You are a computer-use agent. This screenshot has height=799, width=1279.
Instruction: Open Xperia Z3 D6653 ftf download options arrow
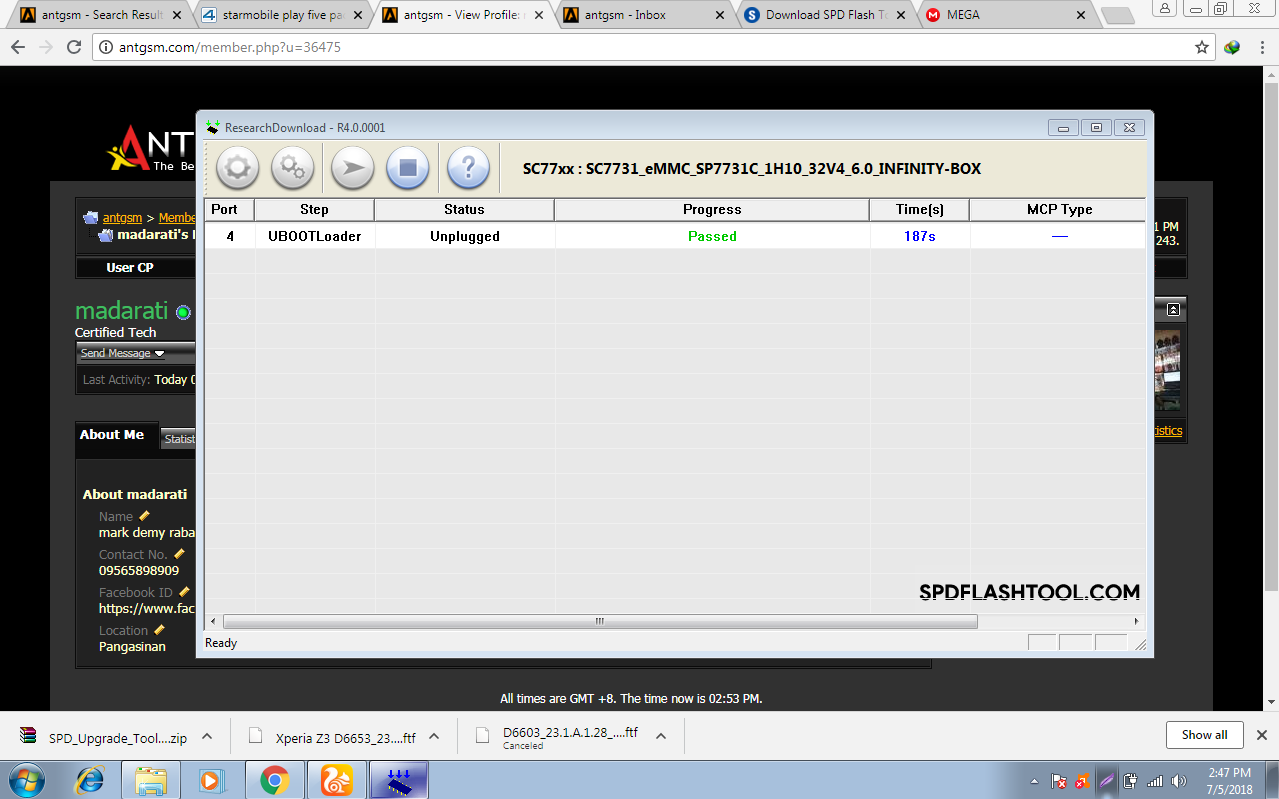pyautogui.click(x=434, y=736)
